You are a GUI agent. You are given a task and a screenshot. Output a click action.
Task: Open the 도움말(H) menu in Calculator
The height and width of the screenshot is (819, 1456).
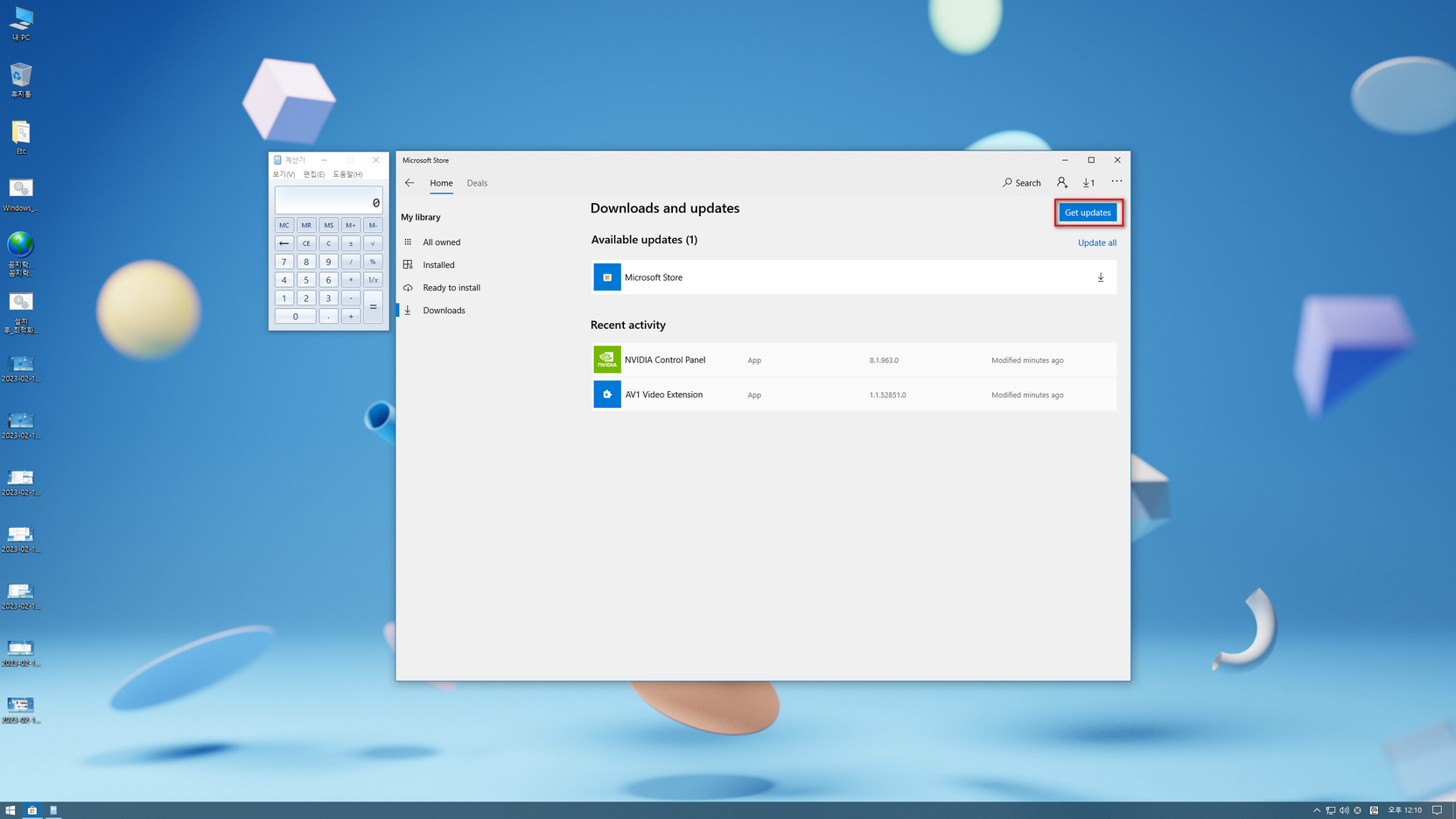(347, 174)
